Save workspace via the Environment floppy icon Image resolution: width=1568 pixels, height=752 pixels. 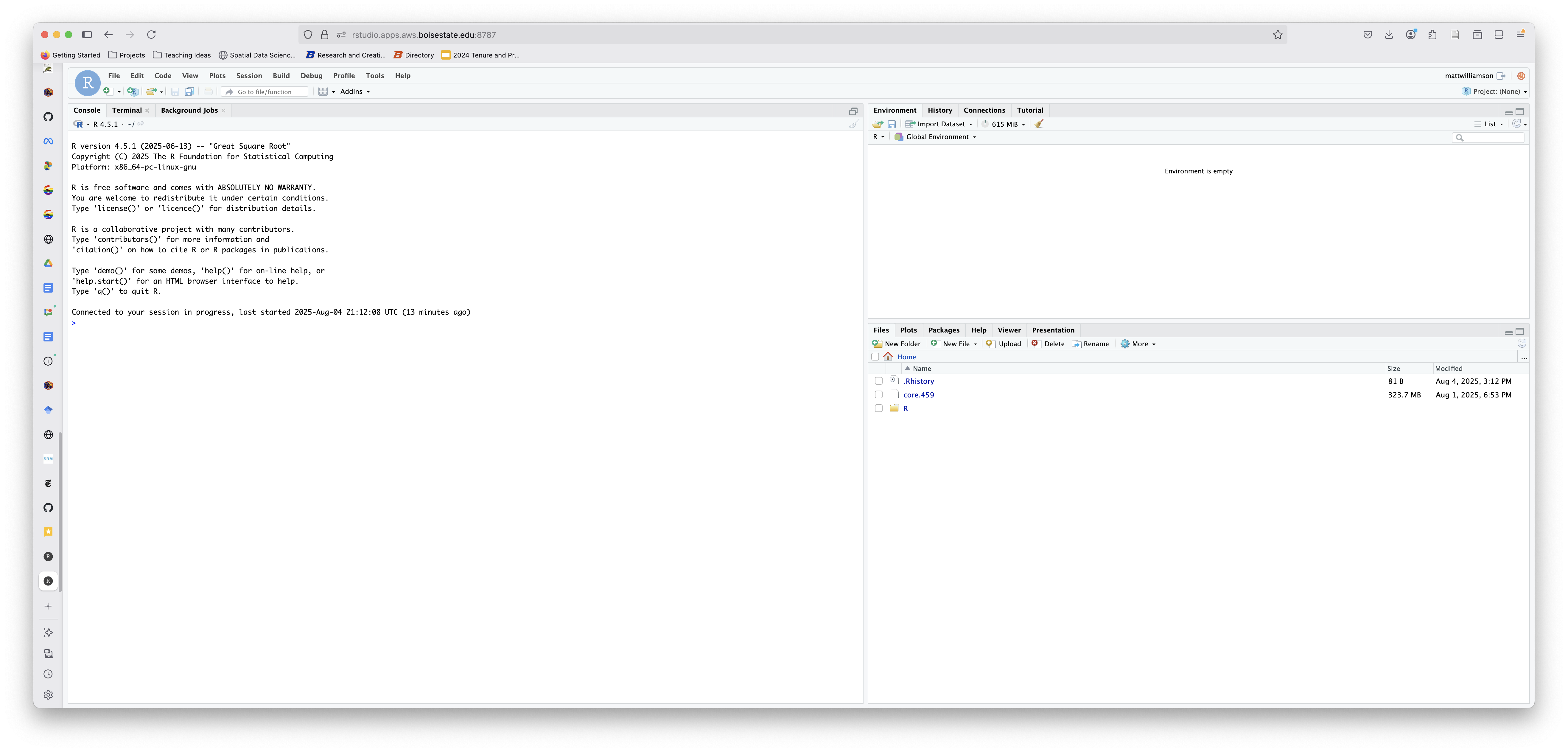892,124
